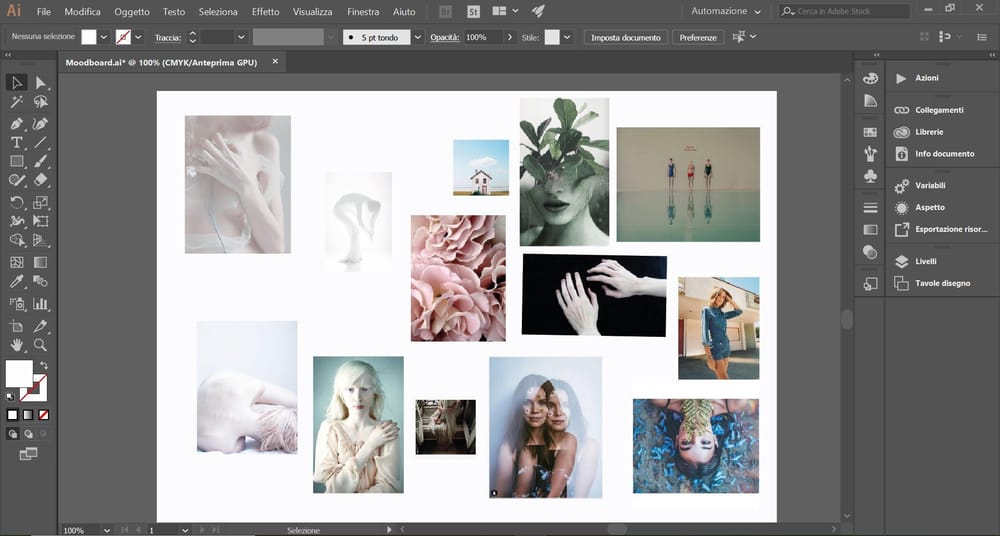Viewport: 1000px width, 536px height.
Task: Click the Preferenze button
Action: [x=698, y=37]
